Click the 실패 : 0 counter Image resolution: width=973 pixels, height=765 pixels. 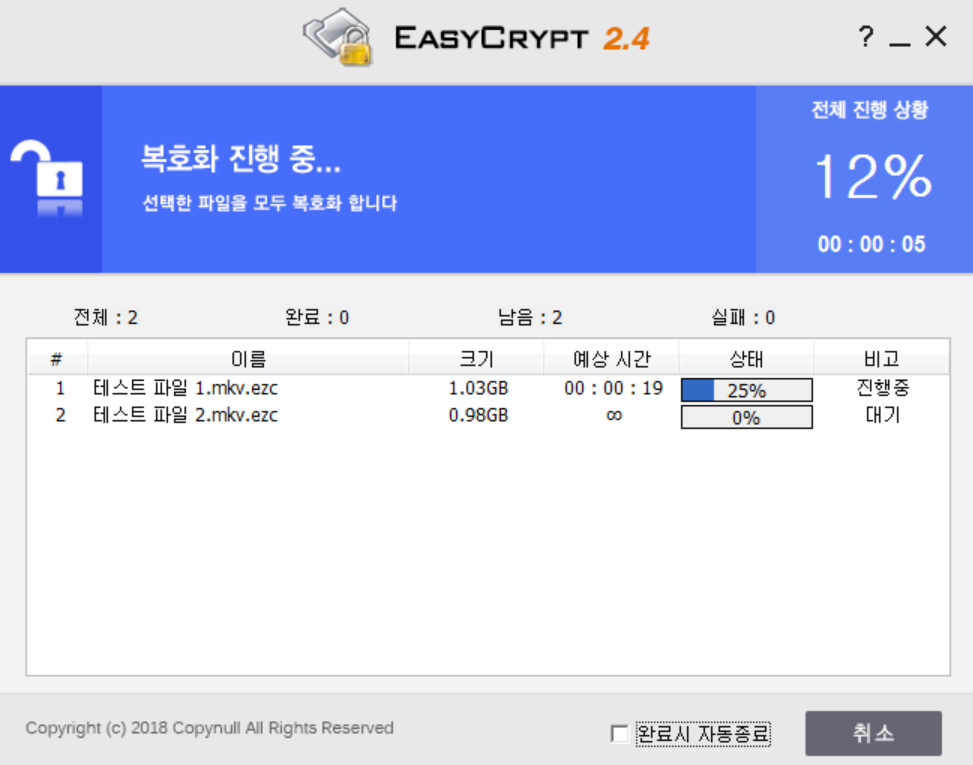[743, 318]
